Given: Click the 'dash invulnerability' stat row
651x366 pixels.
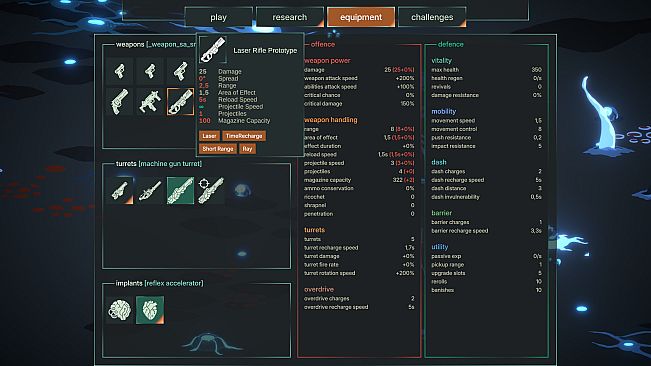Looking at the screenshot, I should 487,197.
